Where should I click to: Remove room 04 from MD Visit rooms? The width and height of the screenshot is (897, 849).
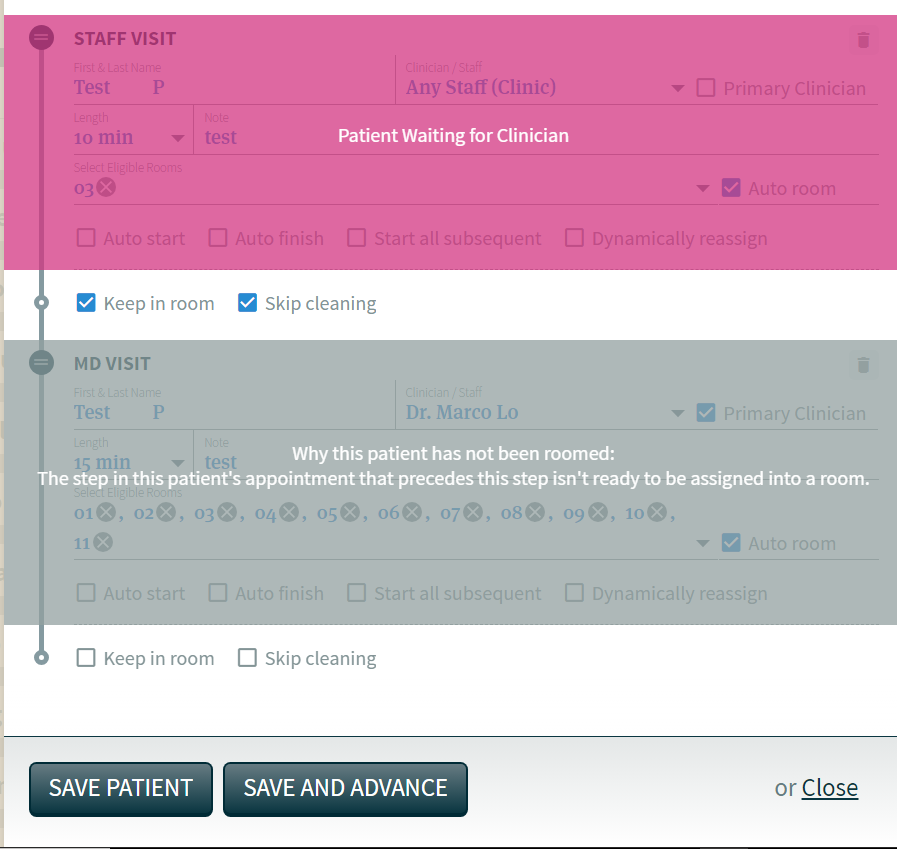click(289, 512)
